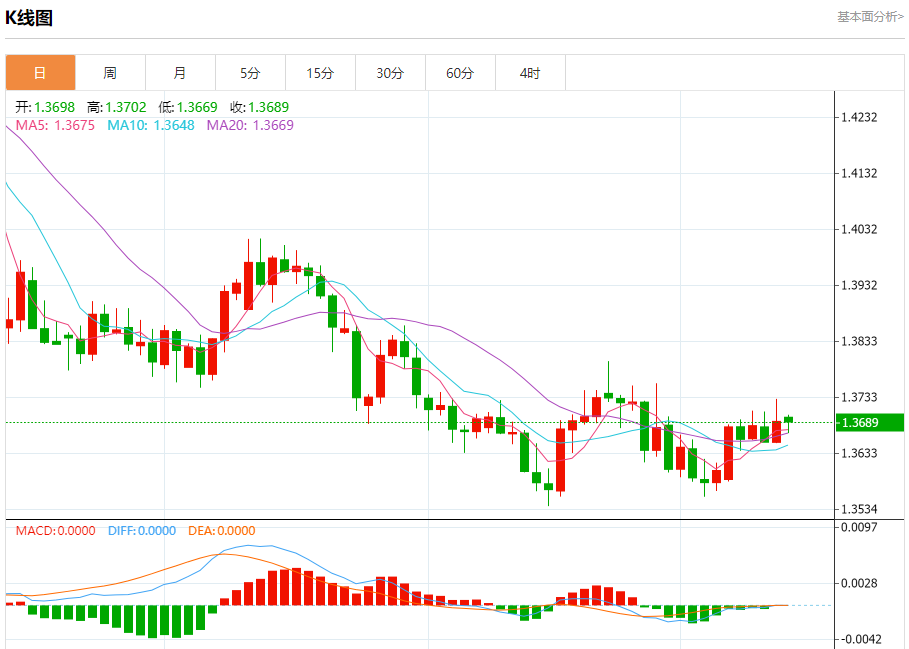The image size is (909, 649).
Task: Click the lowest green candlestick near 1.3534
Action: tap(548, 486)
